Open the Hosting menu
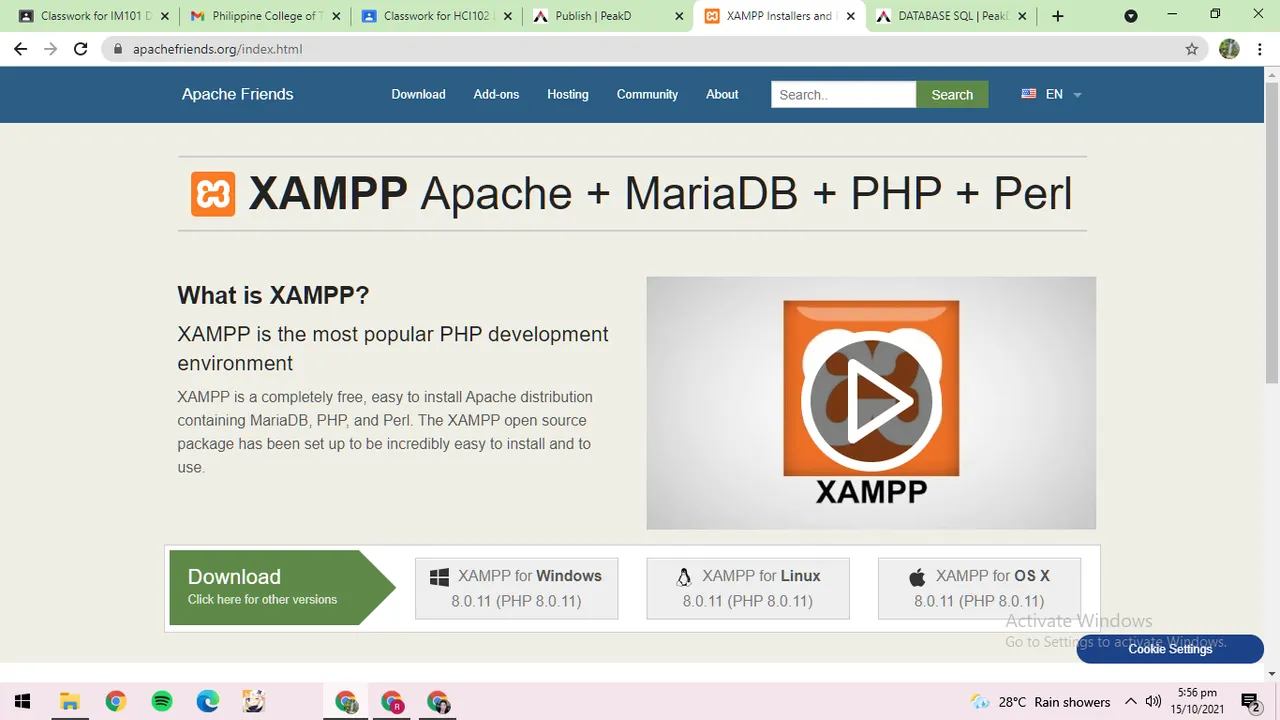 pos(567,94)
